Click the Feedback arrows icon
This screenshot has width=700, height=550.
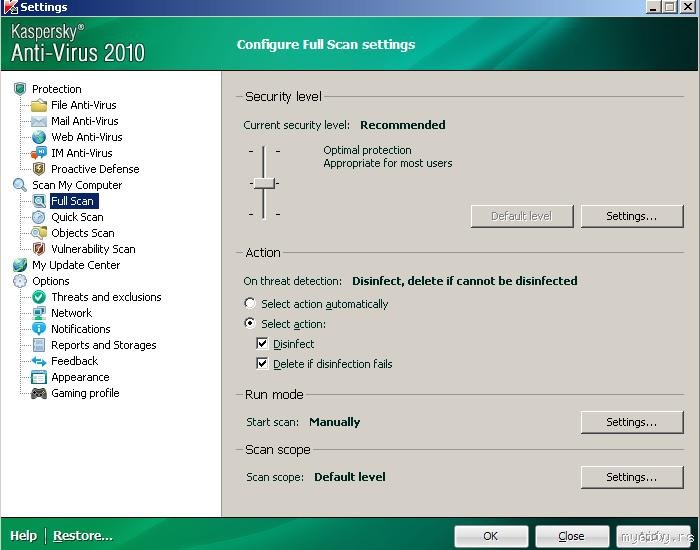(x=39, y=361)
